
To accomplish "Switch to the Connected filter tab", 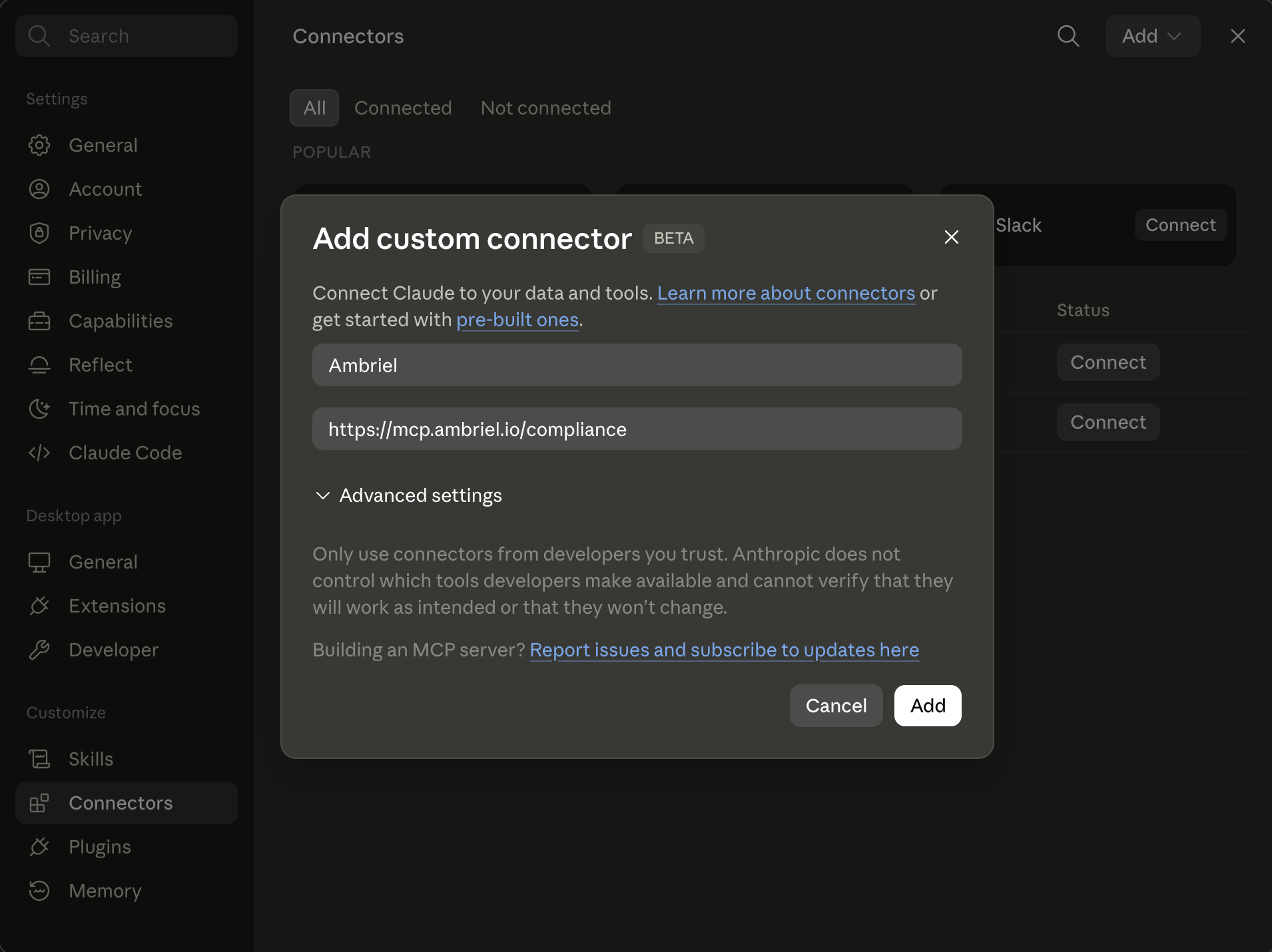I will (x=403, y=108).
